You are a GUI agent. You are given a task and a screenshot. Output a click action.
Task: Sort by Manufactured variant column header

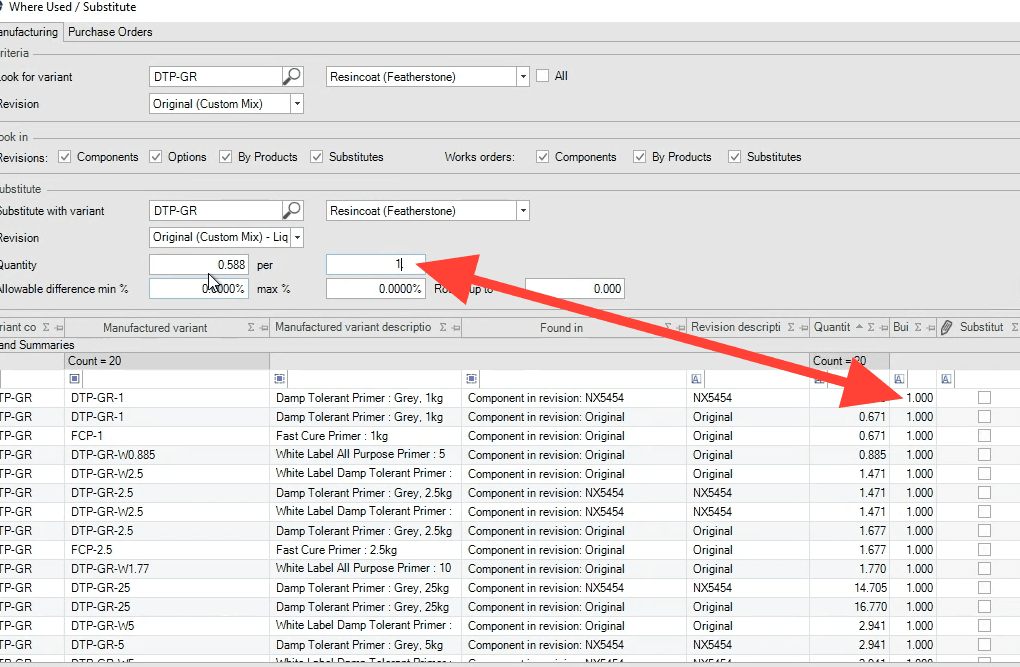pyautogui.click(x=155, y=328)
